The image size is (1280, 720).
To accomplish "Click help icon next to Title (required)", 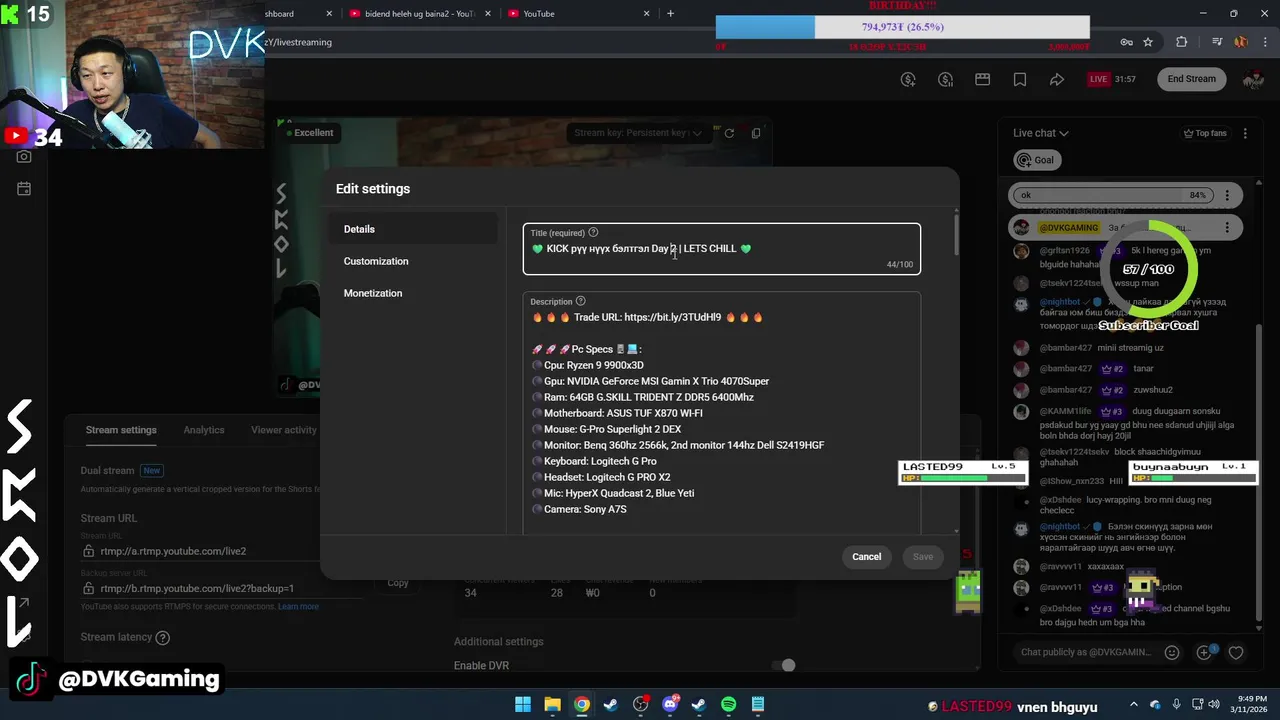I will 593,233.
